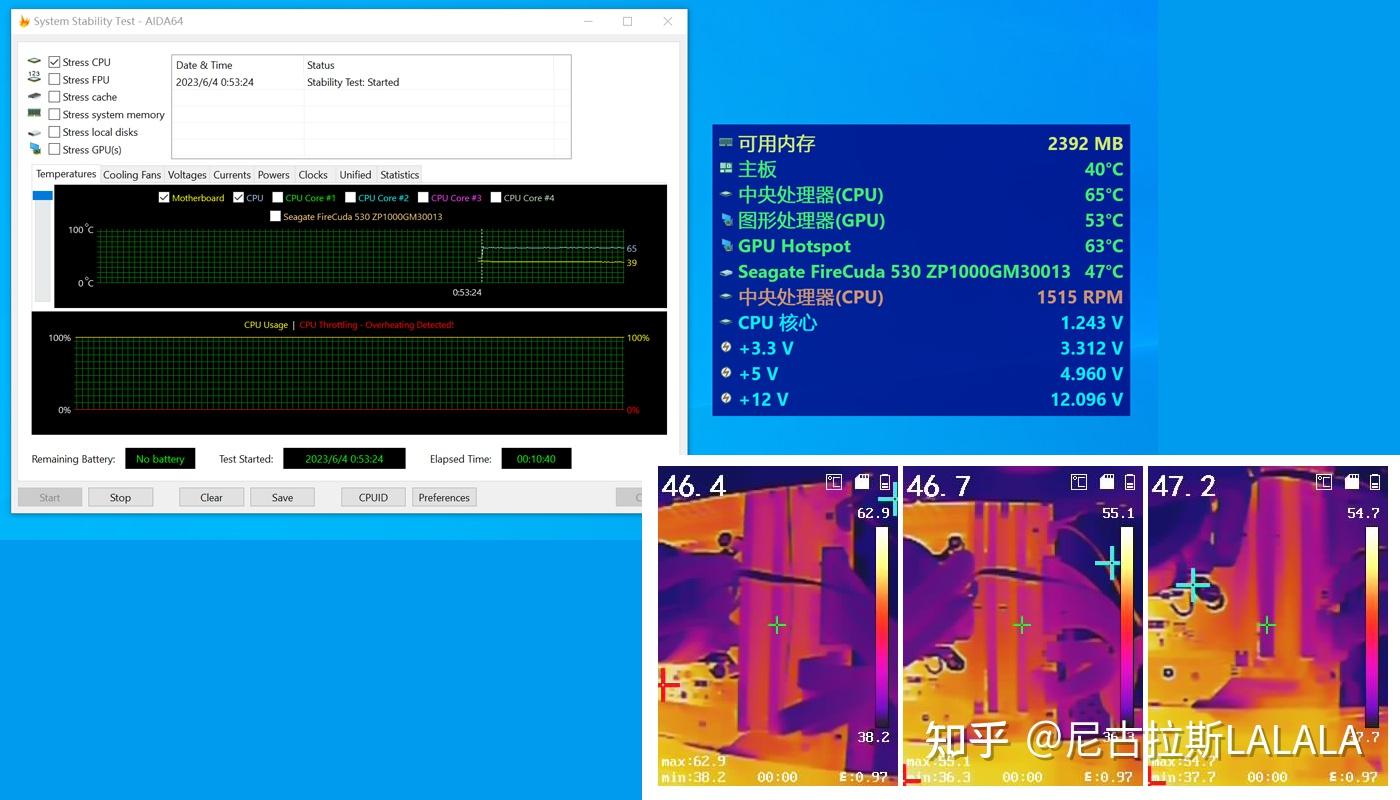Toggle the Motherboard temperature graph checkbox
Viewport: 1400px width, 800px height.
pyautogui.click(x=164, y=198)
